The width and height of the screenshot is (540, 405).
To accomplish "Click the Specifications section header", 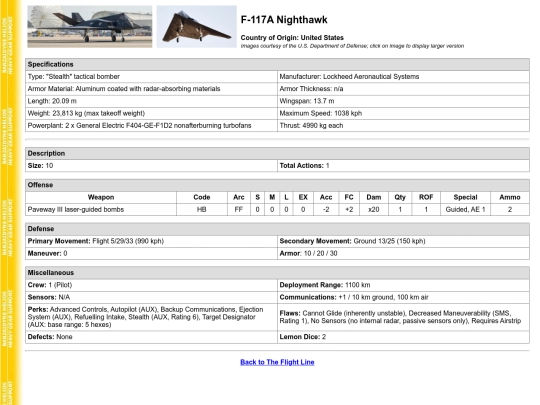I will (277, 64).
